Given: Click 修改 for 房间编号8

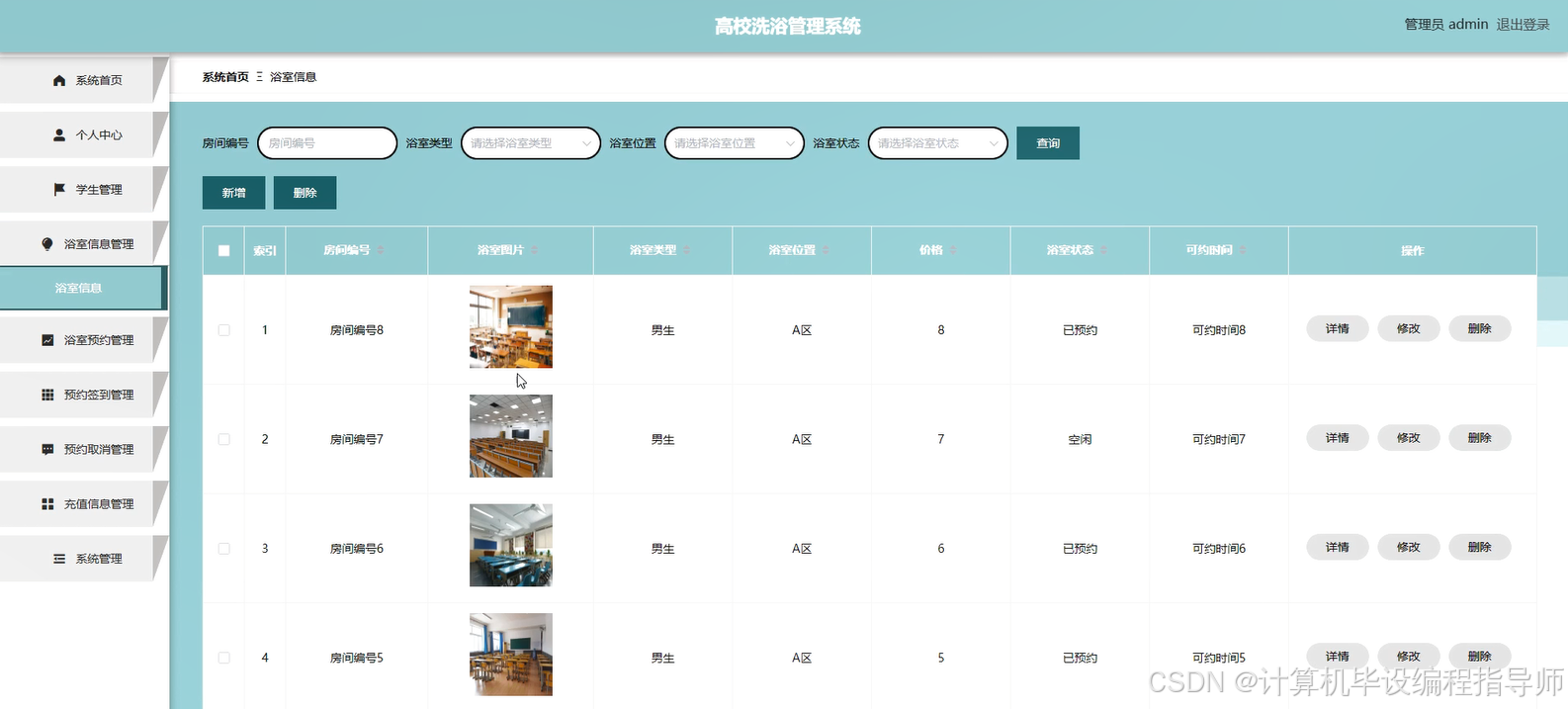Looking at the screenshot, I should [1409, 328].
